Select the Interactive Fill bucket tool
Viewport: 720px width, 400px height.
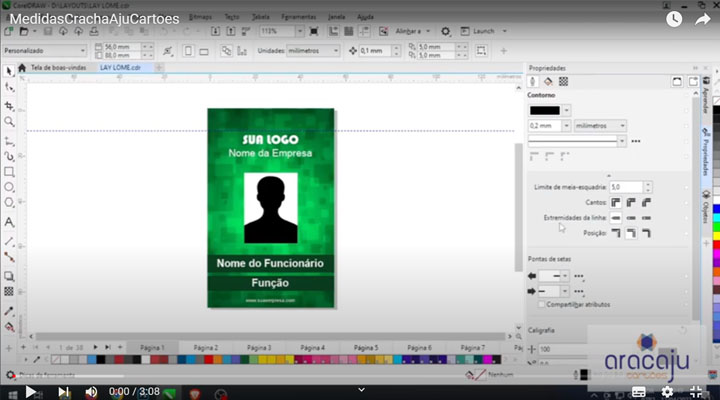coord(9,327)
